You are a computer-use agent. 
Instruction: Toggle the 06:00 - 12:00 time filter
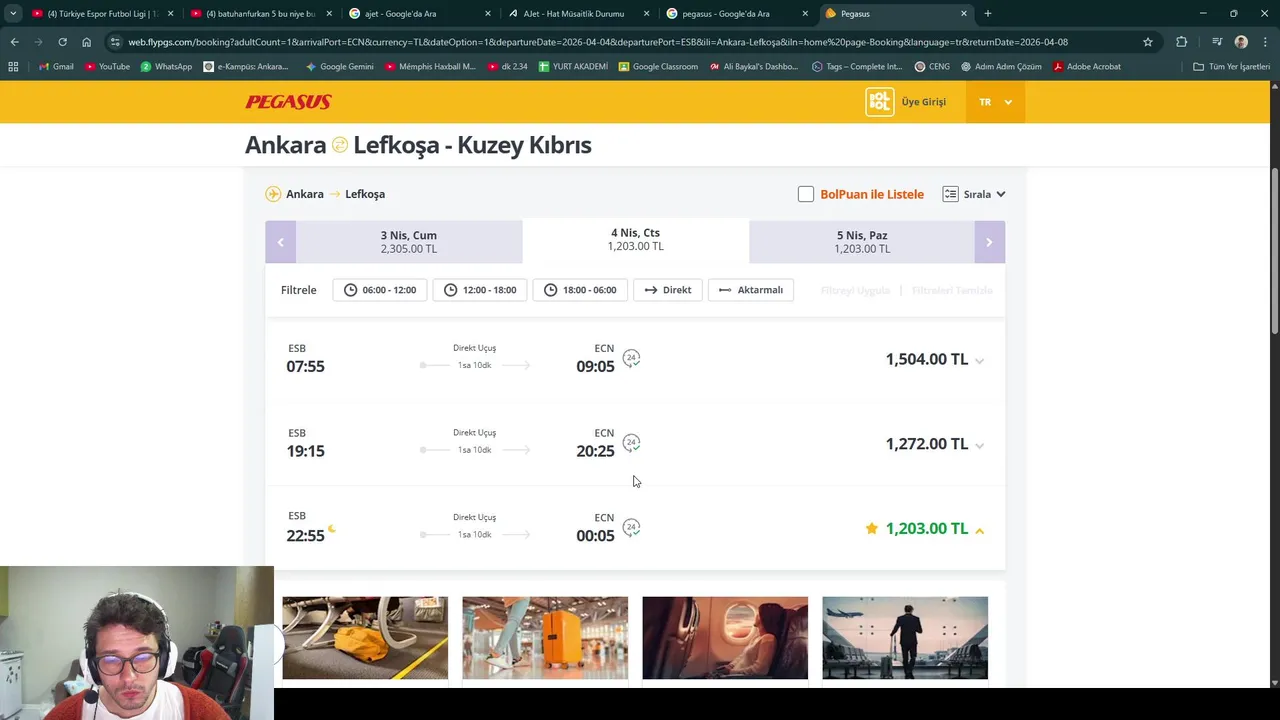(x=380, y=290)
